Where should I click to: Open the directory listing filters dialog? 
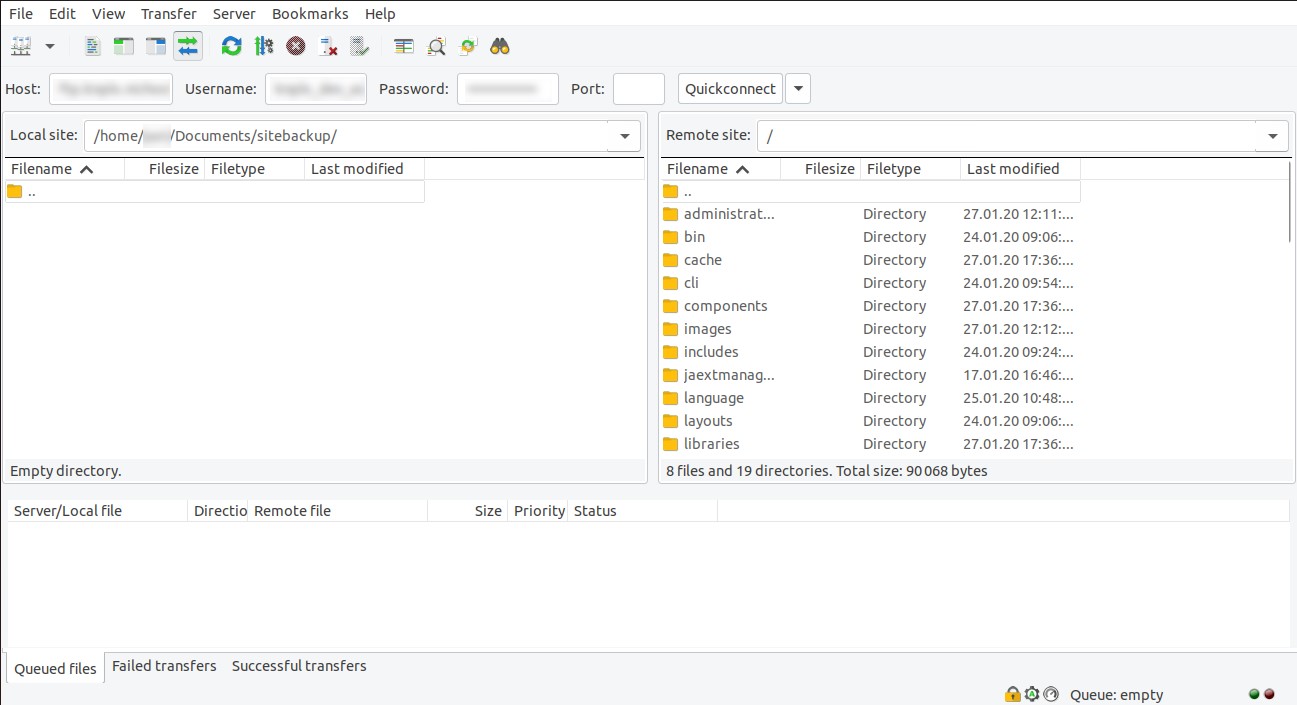point(404,46)
